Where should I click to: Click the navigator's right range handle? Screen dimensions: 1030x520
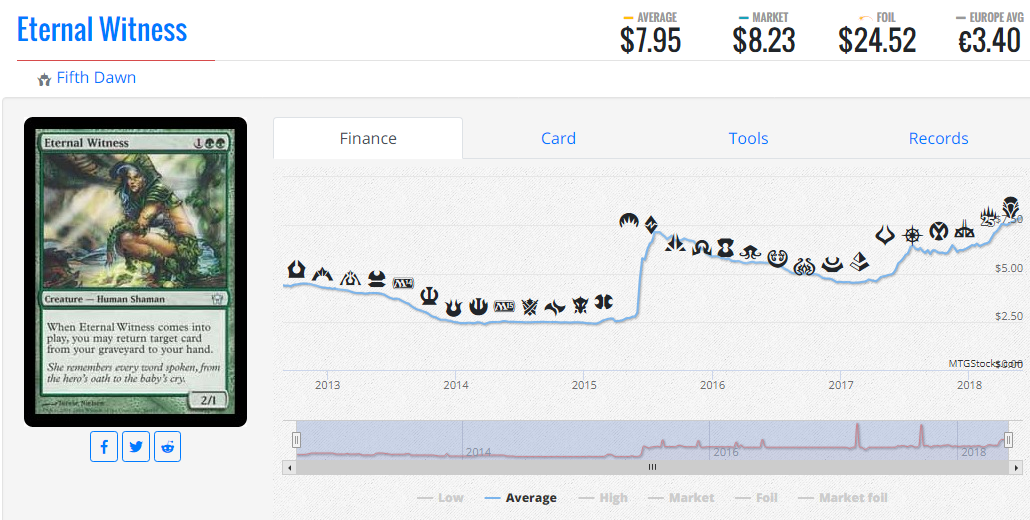[1008, 440]
